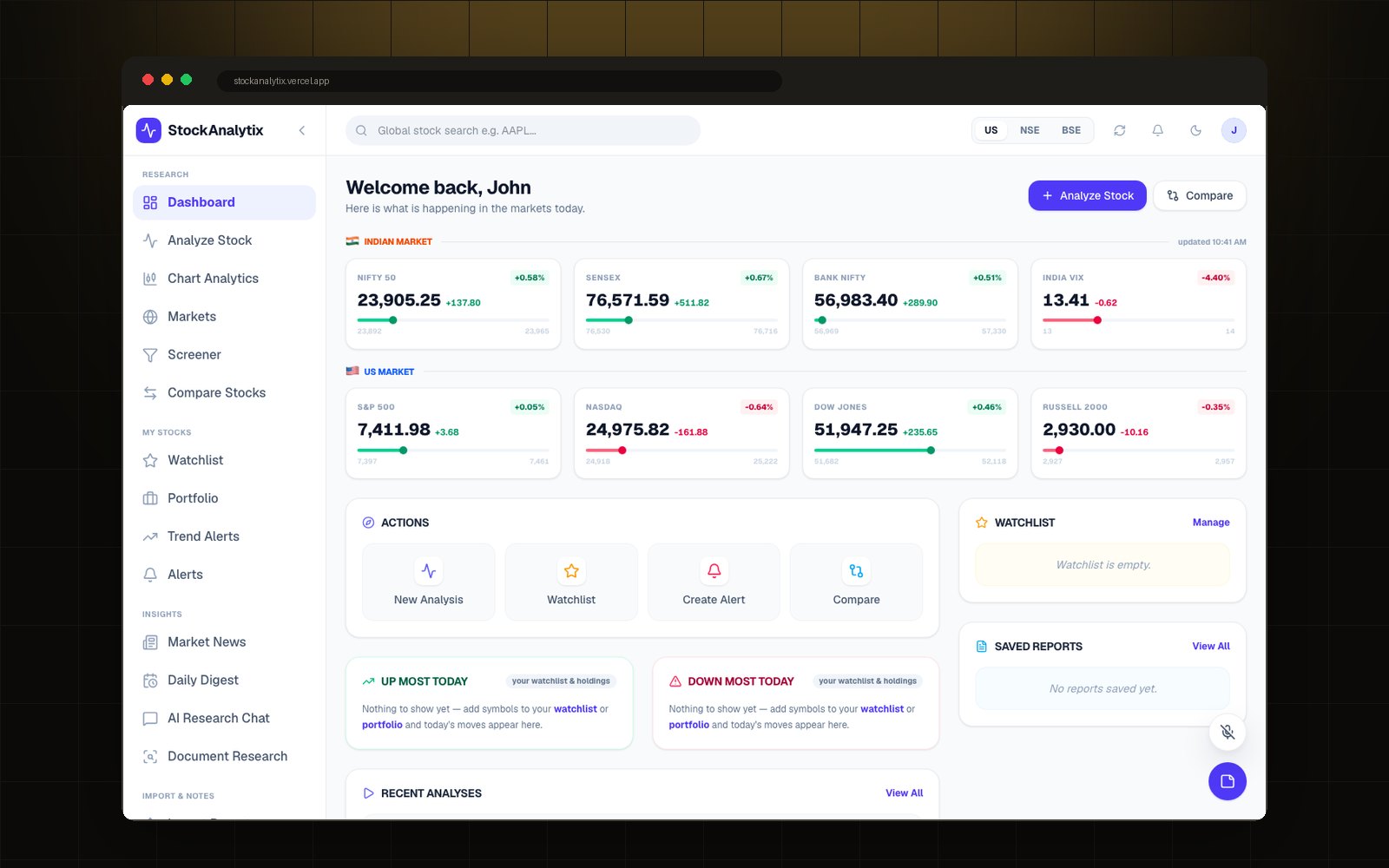Click View All in Saved Reports
The width and height of the screenshot is (1389, 868).
point(1211,647)
